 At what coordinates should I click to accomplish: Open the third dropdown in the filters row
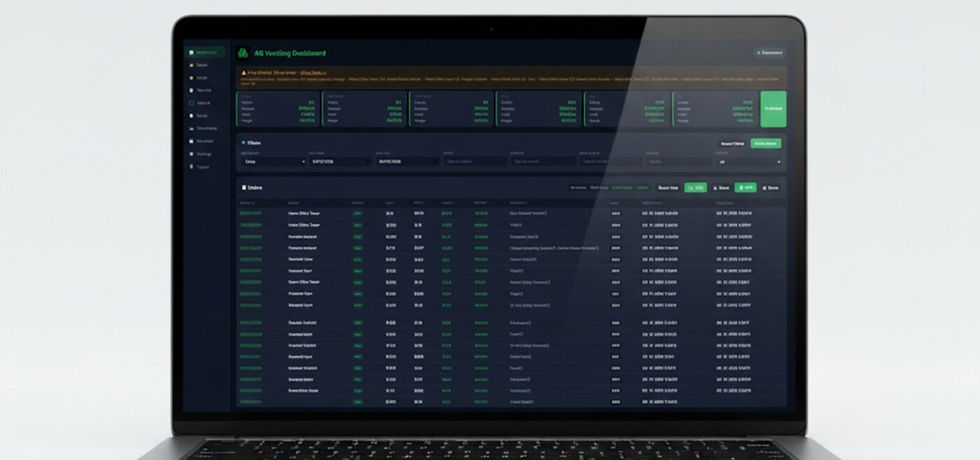[x=408, y=161]
